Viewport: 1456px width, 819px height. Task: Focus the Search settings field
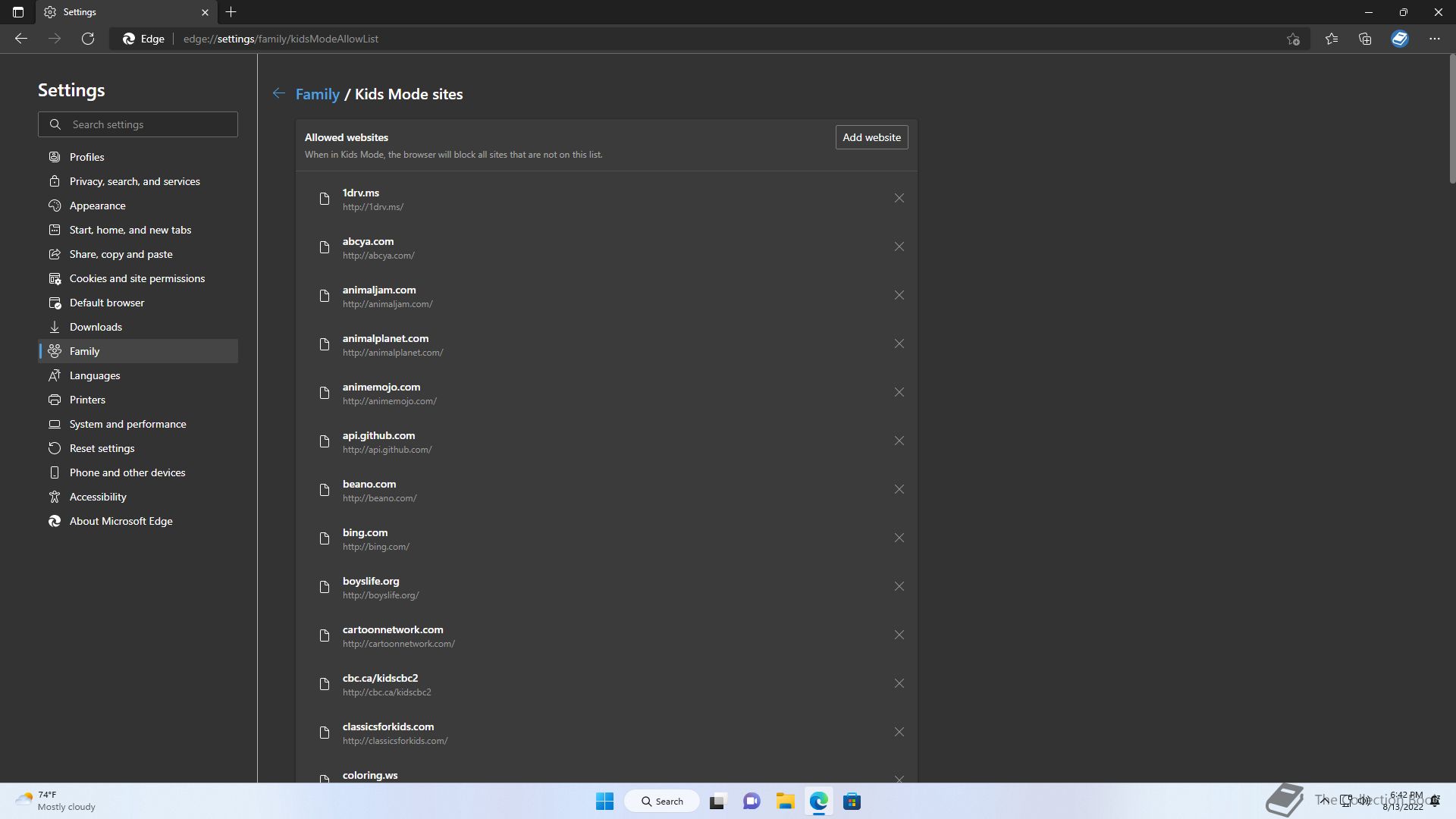point(138,124)
